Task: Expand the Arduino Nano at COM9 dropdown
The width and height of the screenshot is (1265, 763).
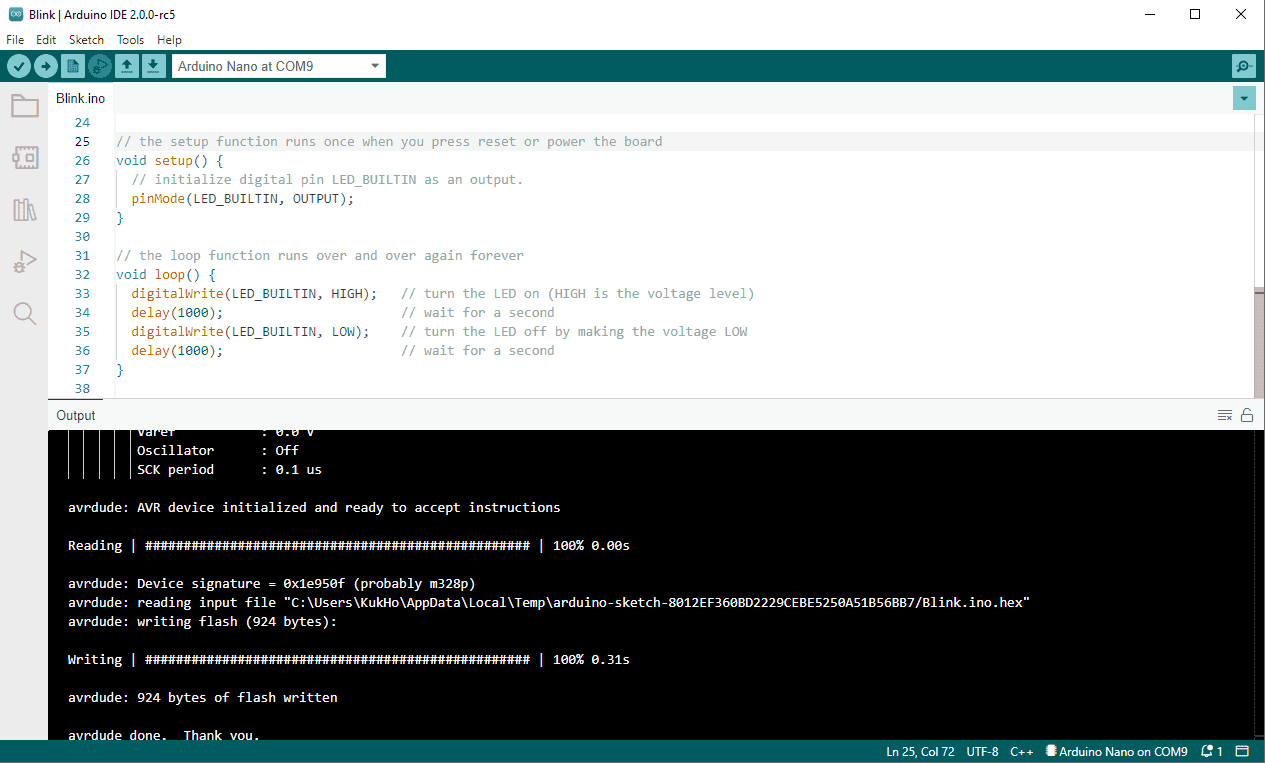Action: coord(278,66)
